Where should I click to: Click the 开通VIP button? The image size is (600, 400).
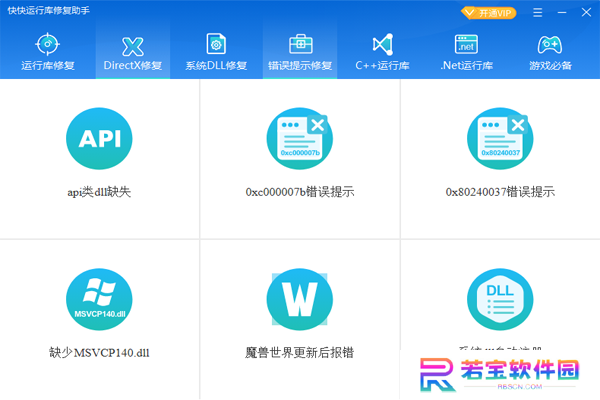pos(489,13)
